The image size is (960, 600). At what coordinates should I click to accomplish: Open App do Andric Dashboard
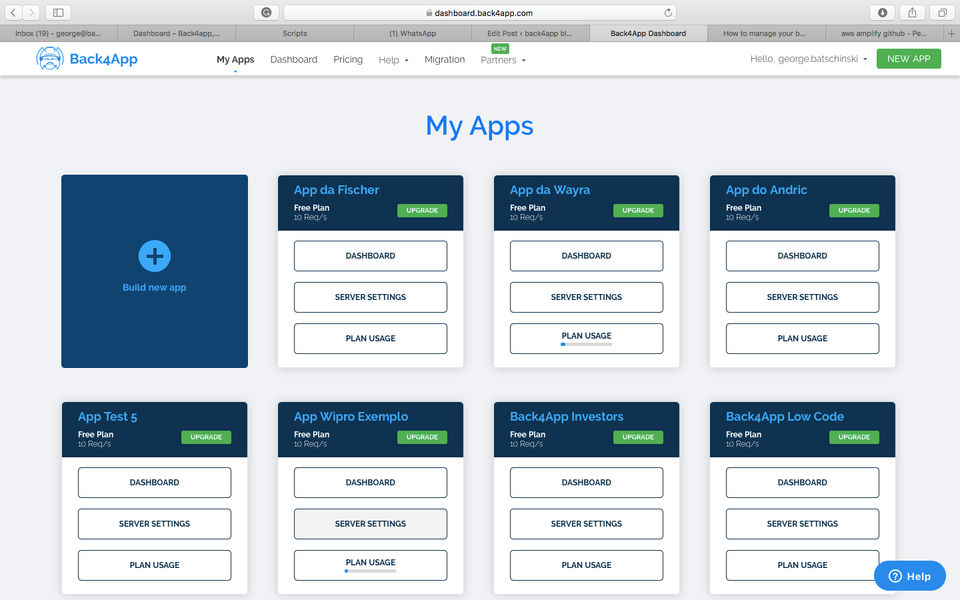(x=803, y=256)
